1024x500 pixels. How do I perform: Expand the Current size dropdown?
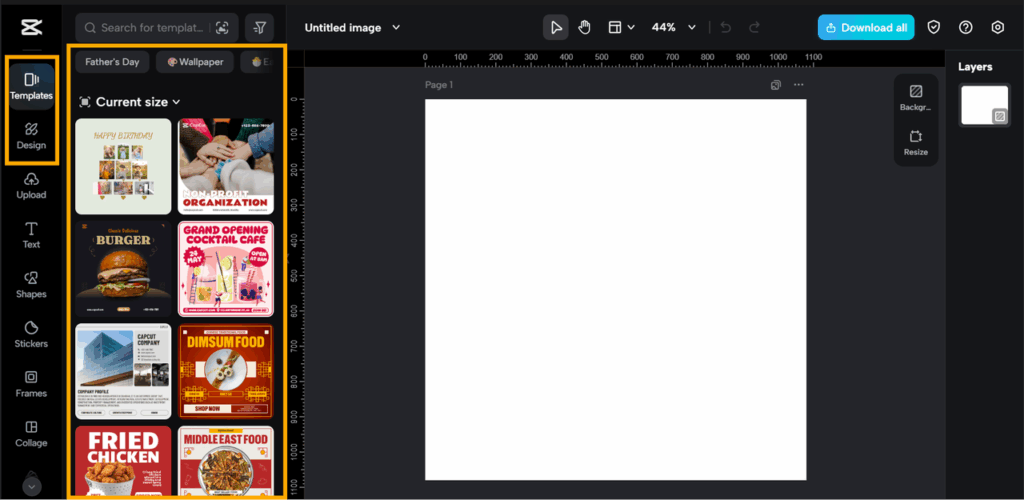(x=130, y=102)
